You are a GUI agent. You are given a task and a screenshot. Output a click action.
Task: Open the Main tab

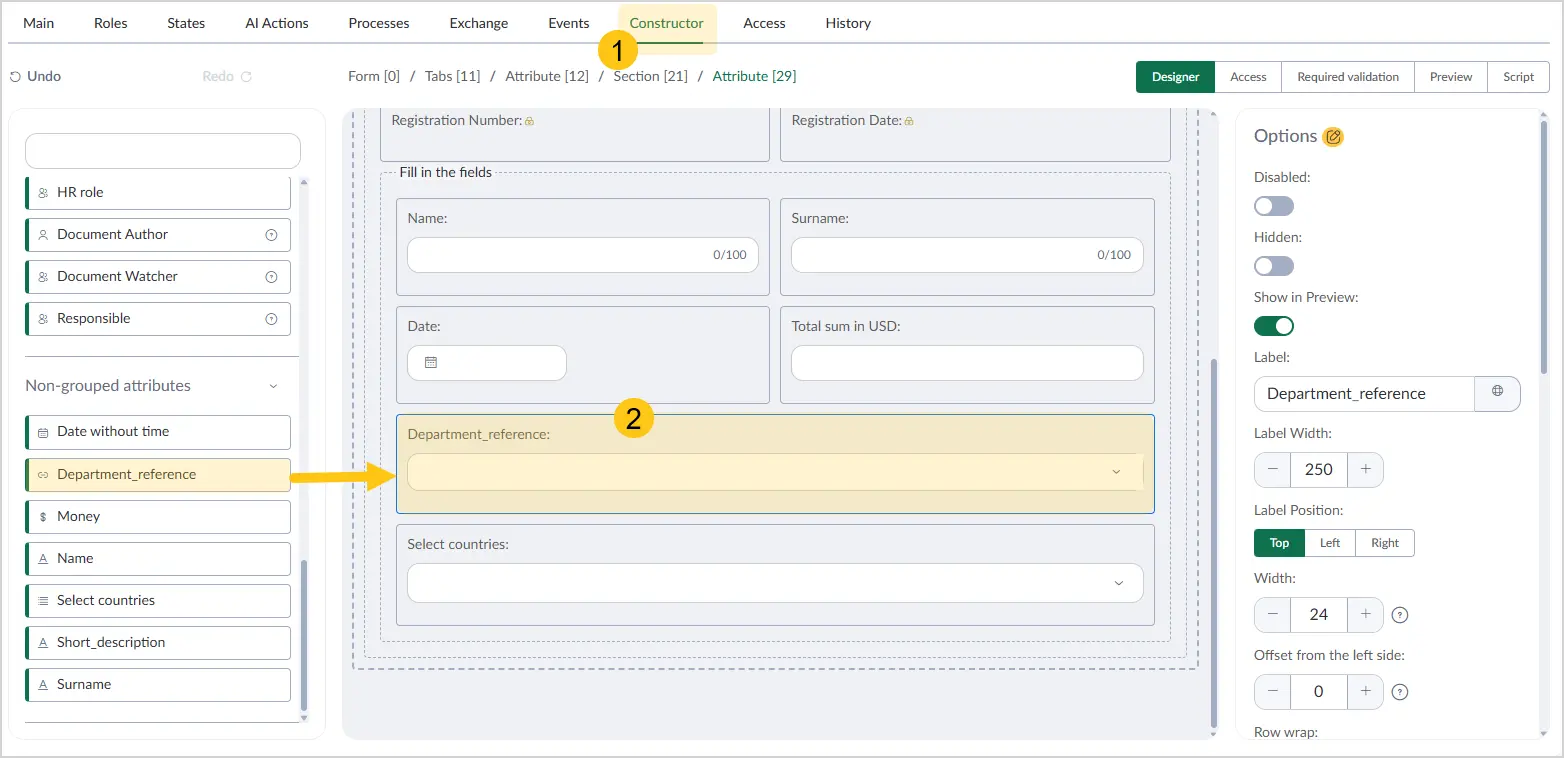tap(39, 23)
